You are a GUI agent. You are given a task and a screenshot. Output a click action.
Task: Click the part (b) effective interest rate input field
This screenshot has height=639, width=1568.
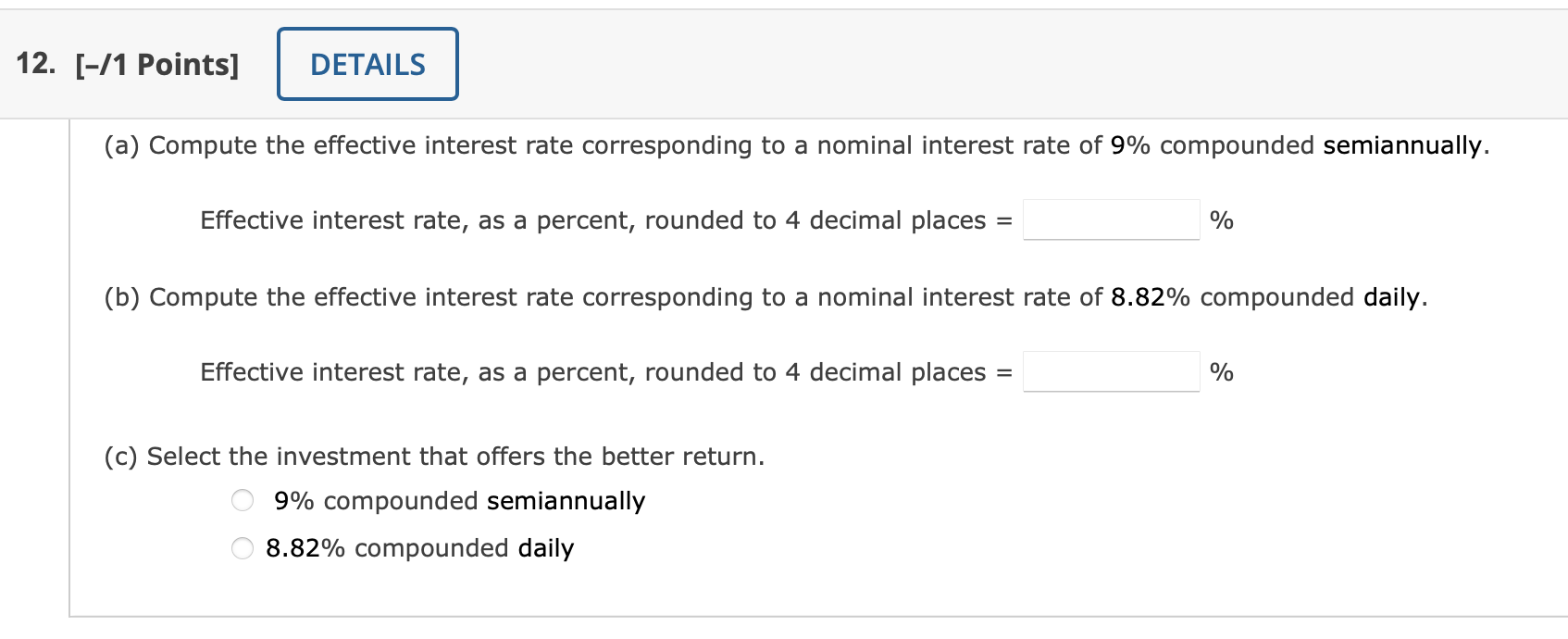[x=1110, y=372]
